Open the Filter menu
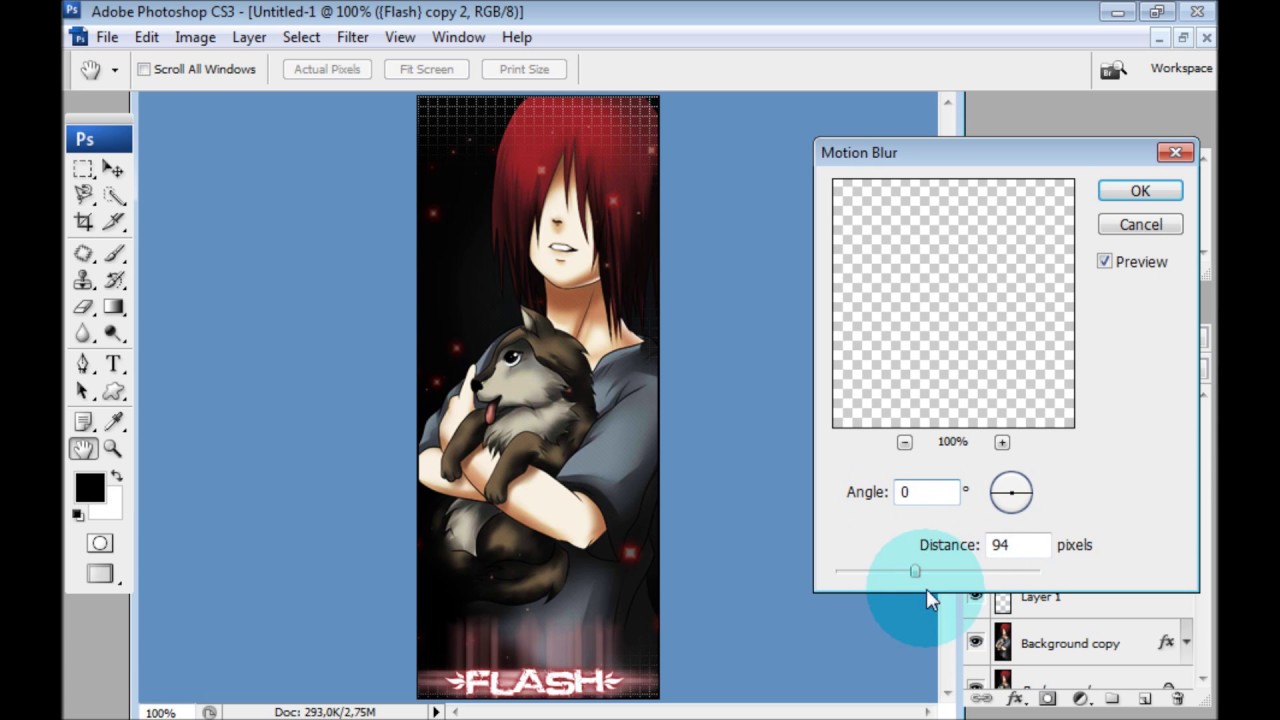 coord(352,37)
